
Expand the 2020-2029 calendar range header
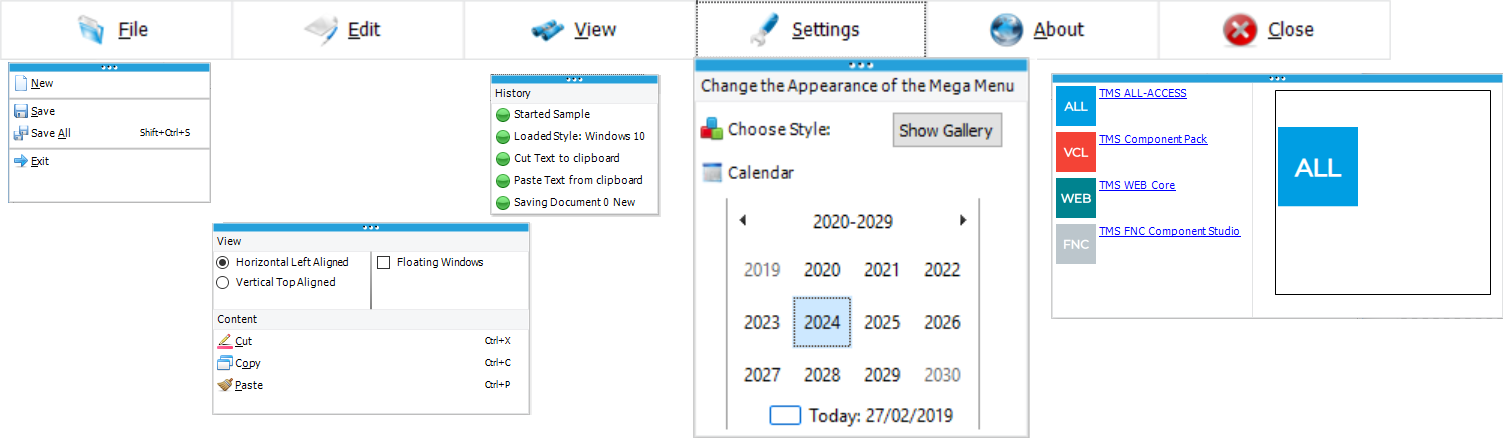coord(853,222)
